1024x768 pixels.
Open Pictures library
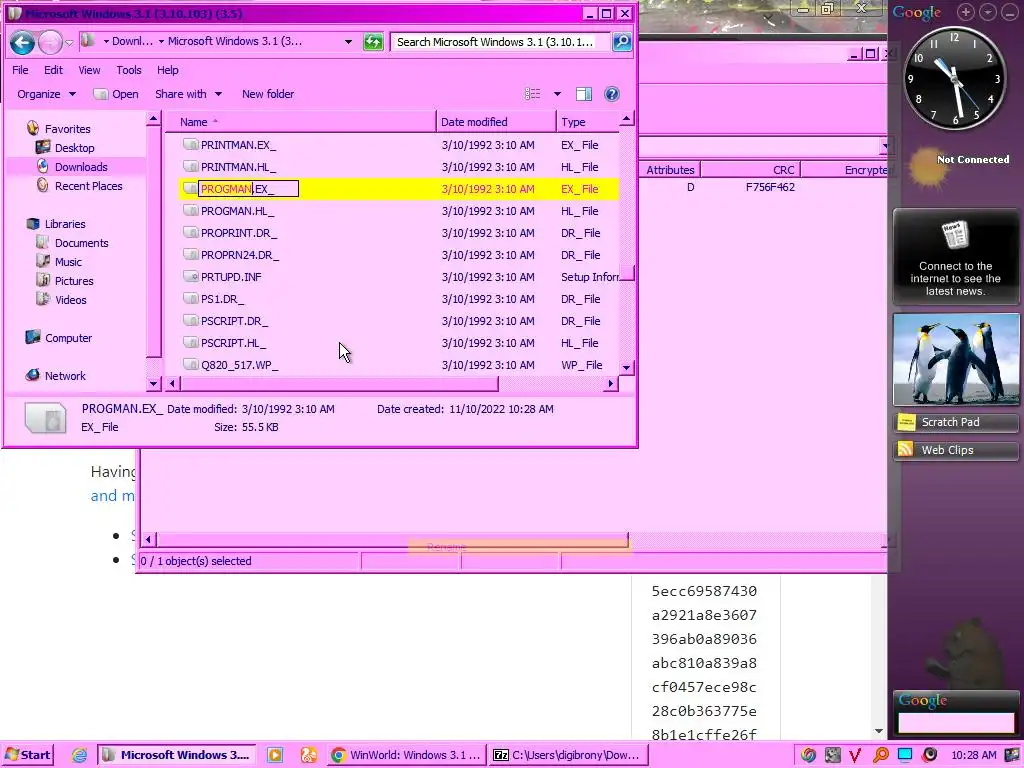click(74, 280)
